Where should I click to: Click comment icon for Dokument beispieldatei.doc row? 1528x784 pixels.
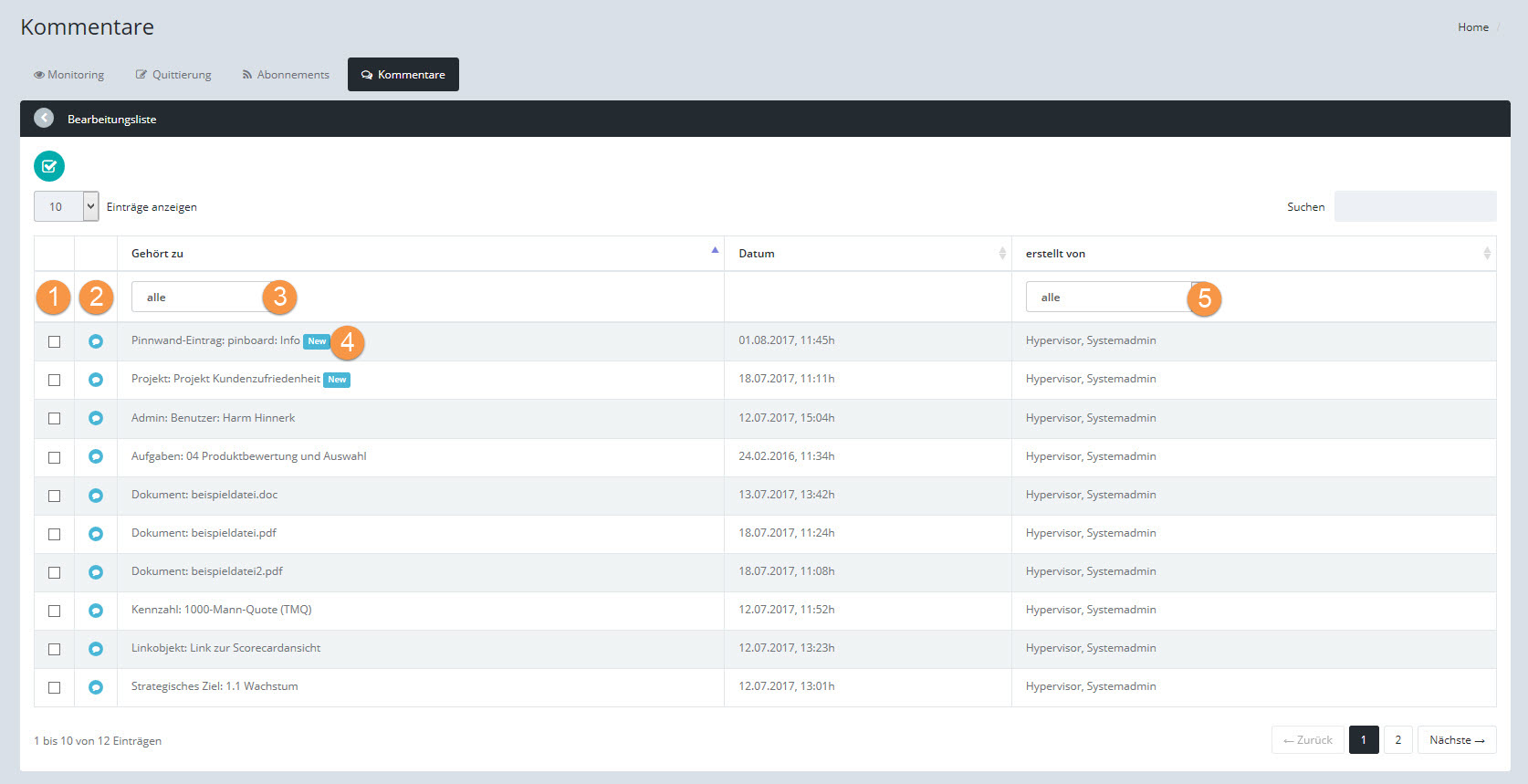click(96, 496)
